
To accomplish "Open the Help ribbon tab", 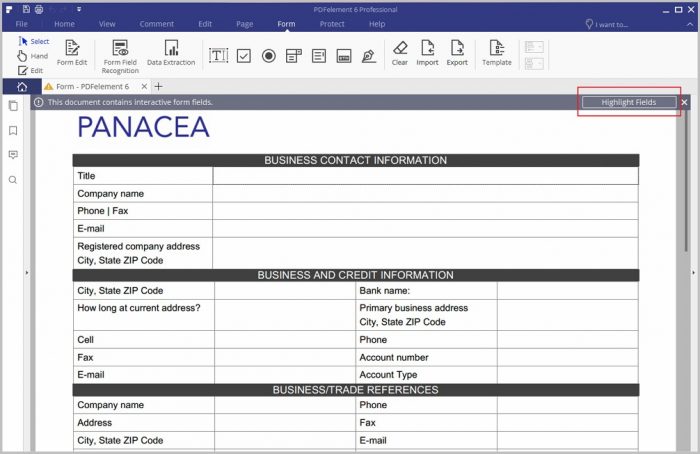I will [377, 24].
